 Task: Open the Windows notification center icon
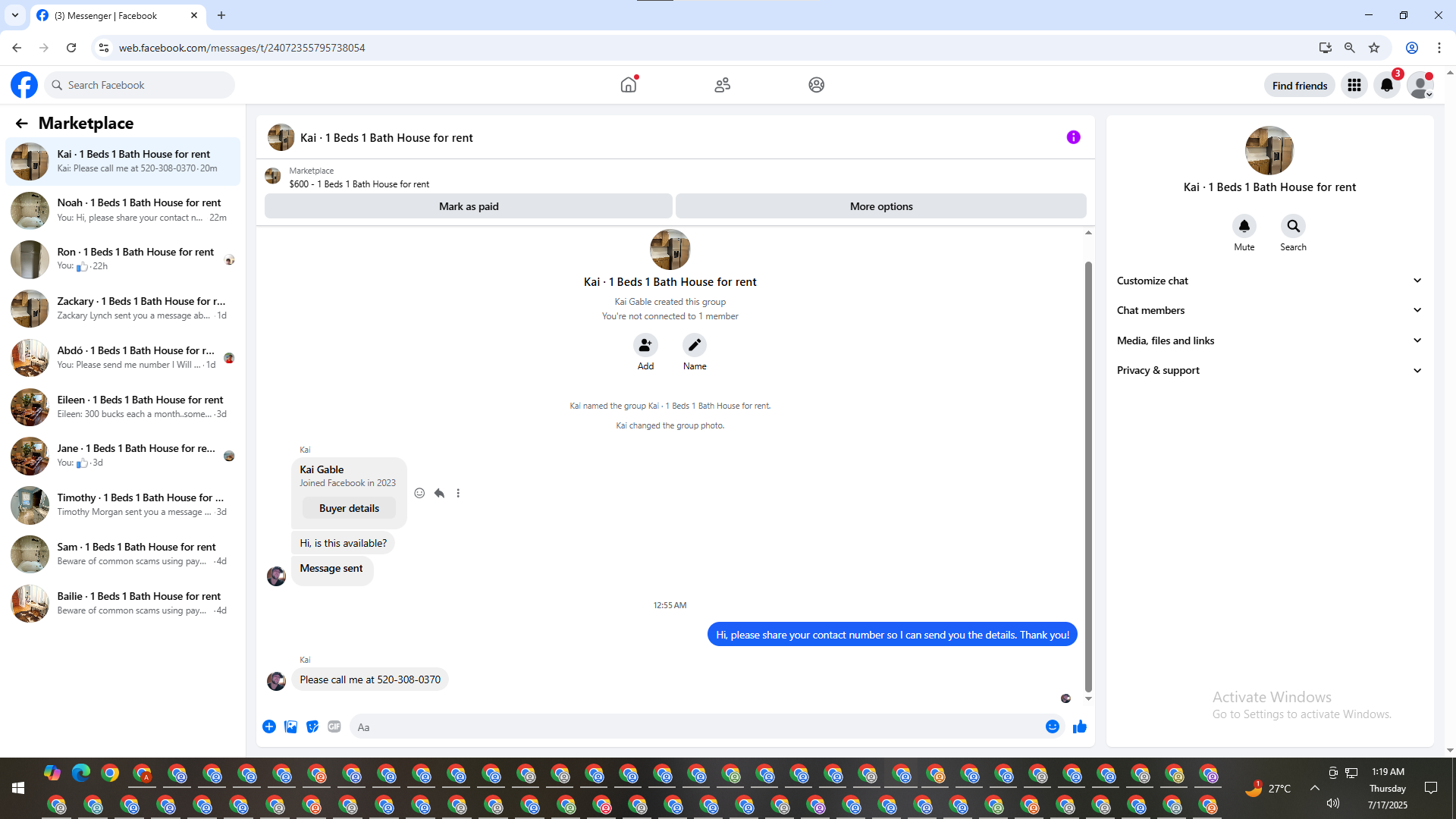(1431, 788)
